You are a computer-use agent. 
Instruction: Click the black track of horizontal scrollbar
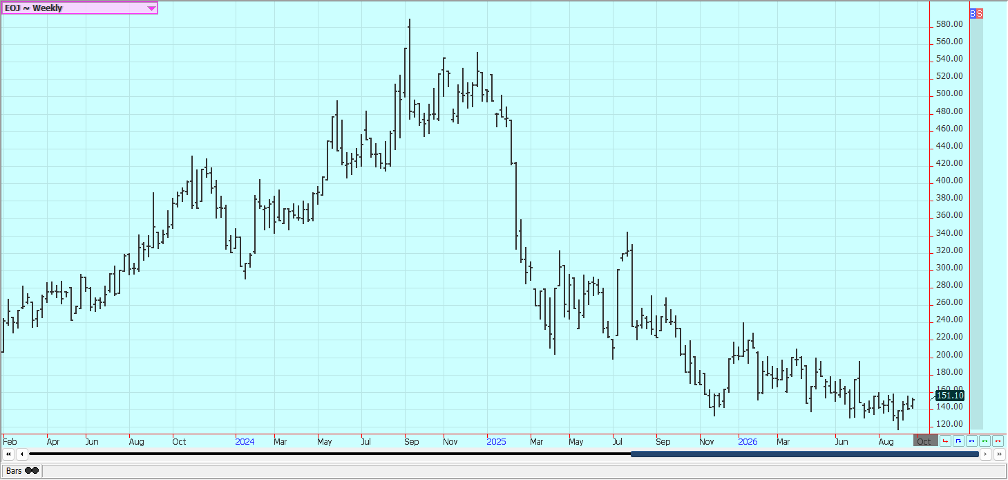(330, 454)
